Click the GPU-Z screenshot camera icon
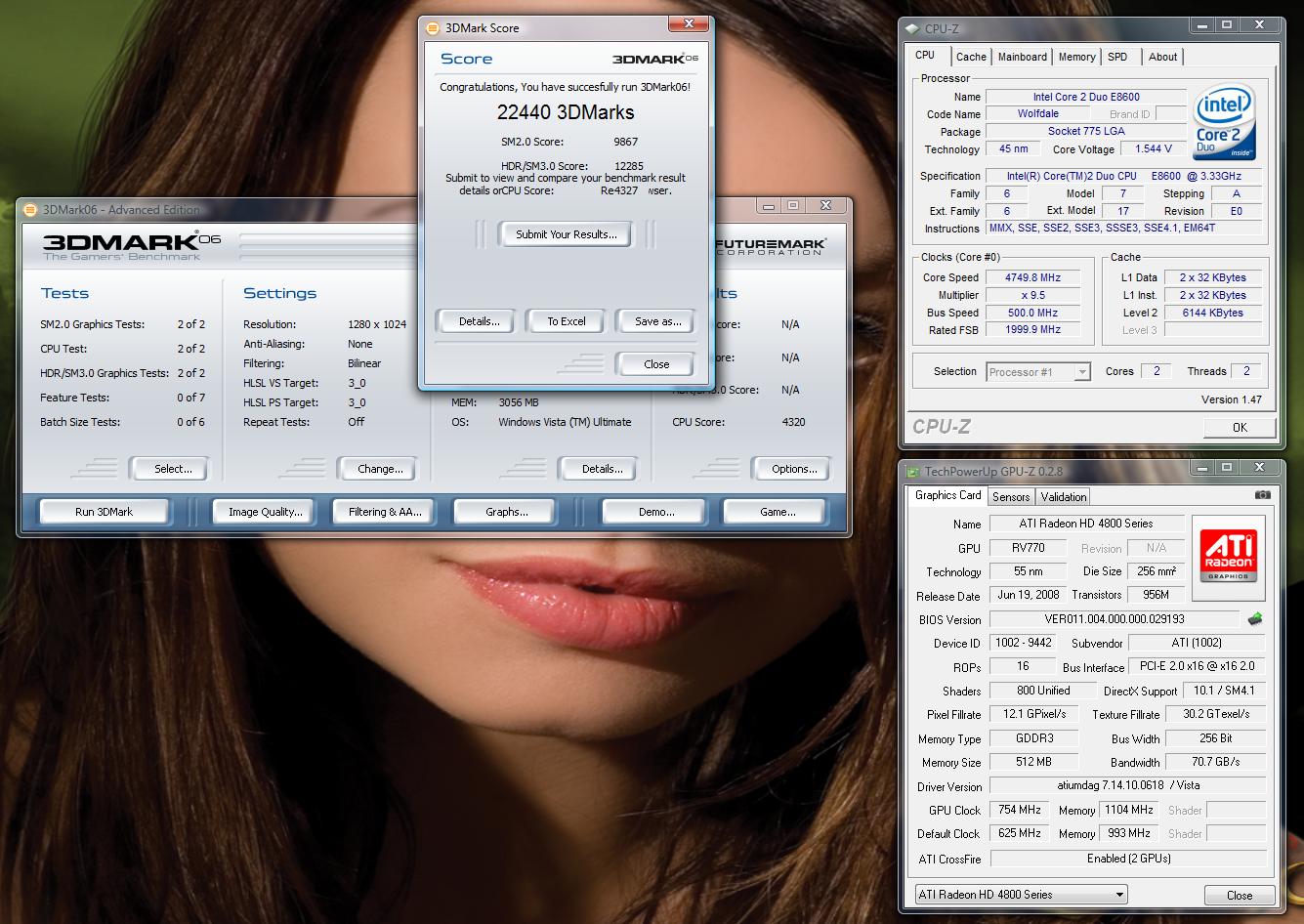Screen dimensions: 1304x924 click(1262, 495)
